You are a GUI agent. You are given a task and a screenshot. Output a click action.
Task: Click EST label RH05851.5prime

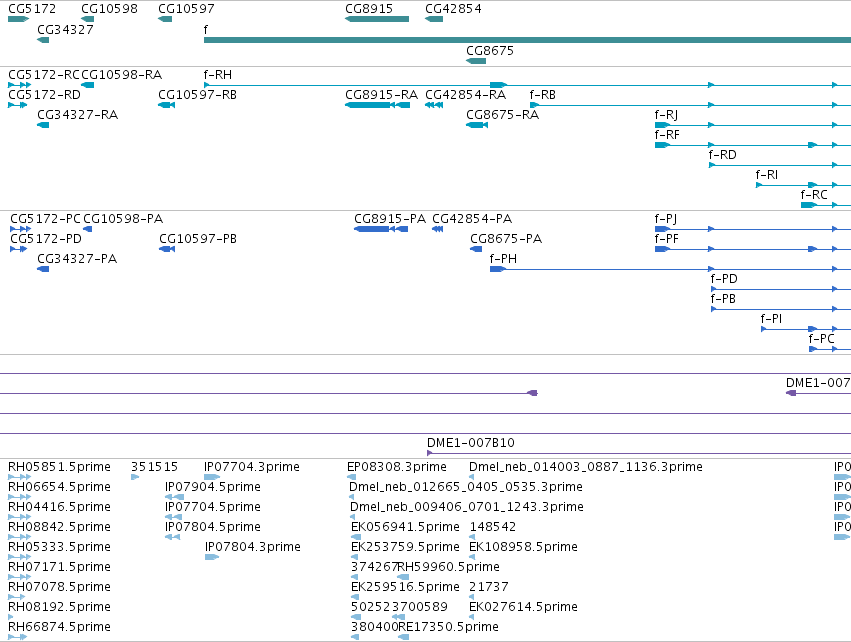[x=59, y=467]
